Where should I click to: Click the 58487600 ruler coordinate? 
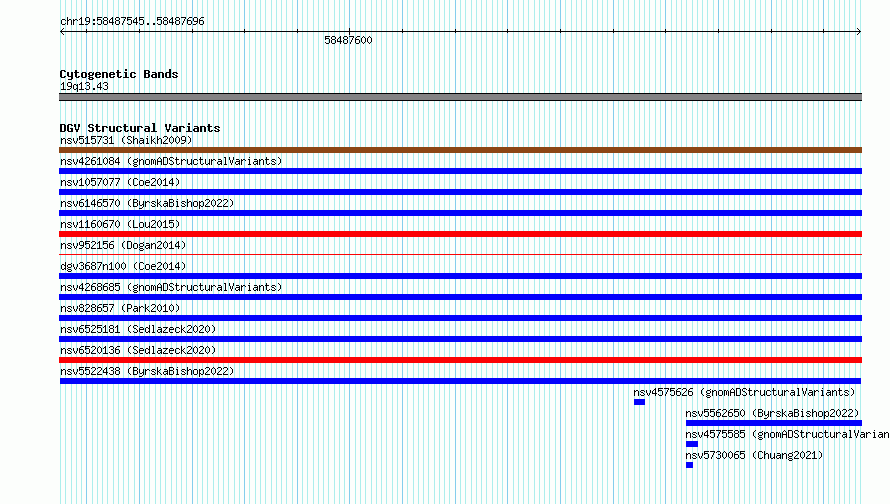click(x=348, y=40)
